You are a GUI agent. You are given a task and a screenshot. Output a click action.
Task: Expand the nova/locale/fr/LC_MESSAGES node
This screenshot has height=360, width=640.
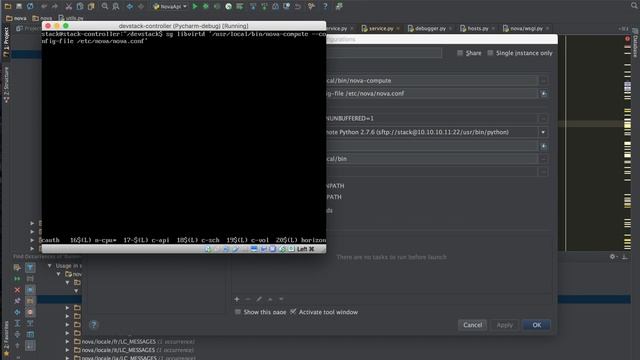(x=68, y=342)
